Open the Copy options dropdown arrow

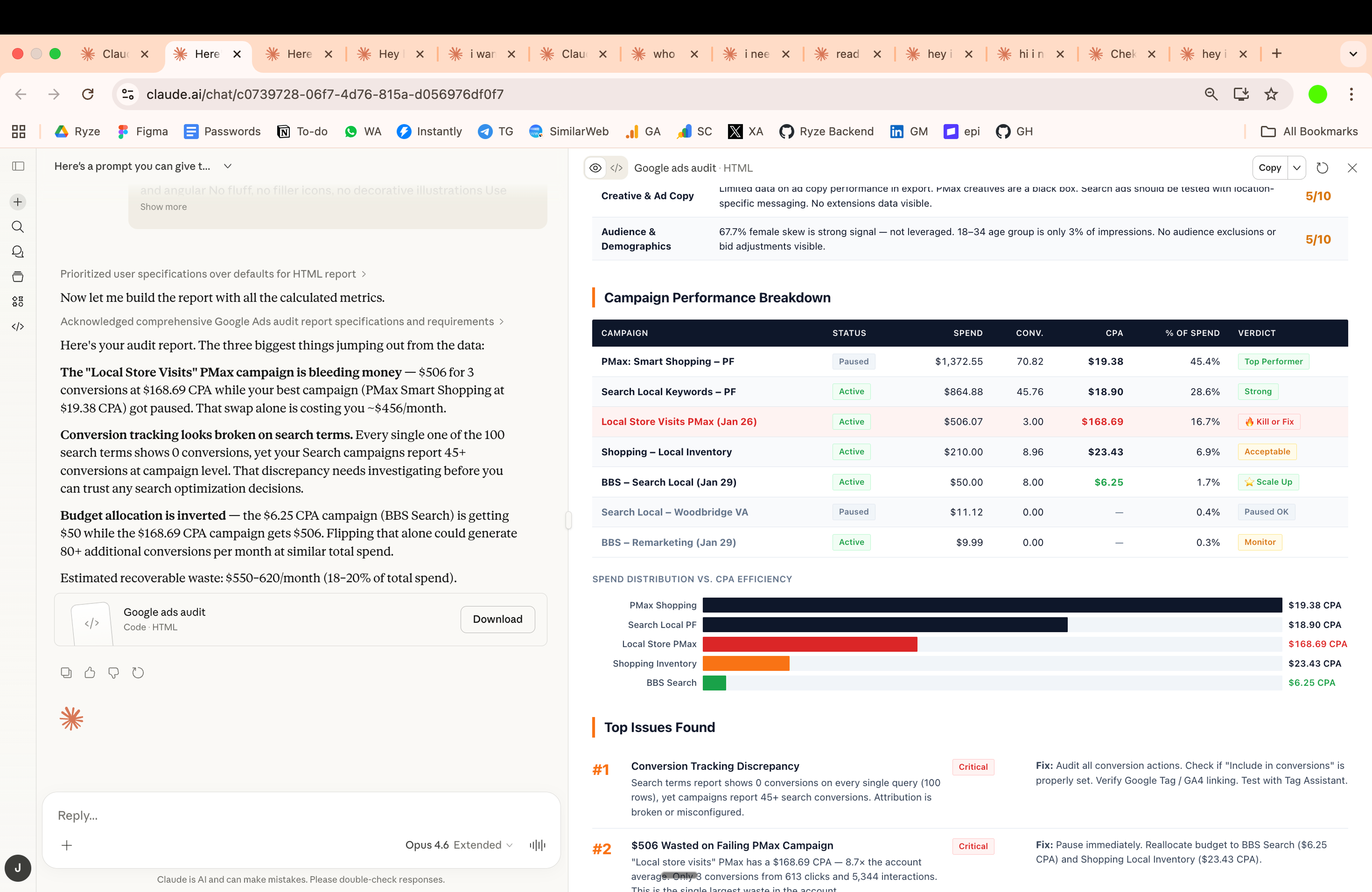[x=1296, y=167]
